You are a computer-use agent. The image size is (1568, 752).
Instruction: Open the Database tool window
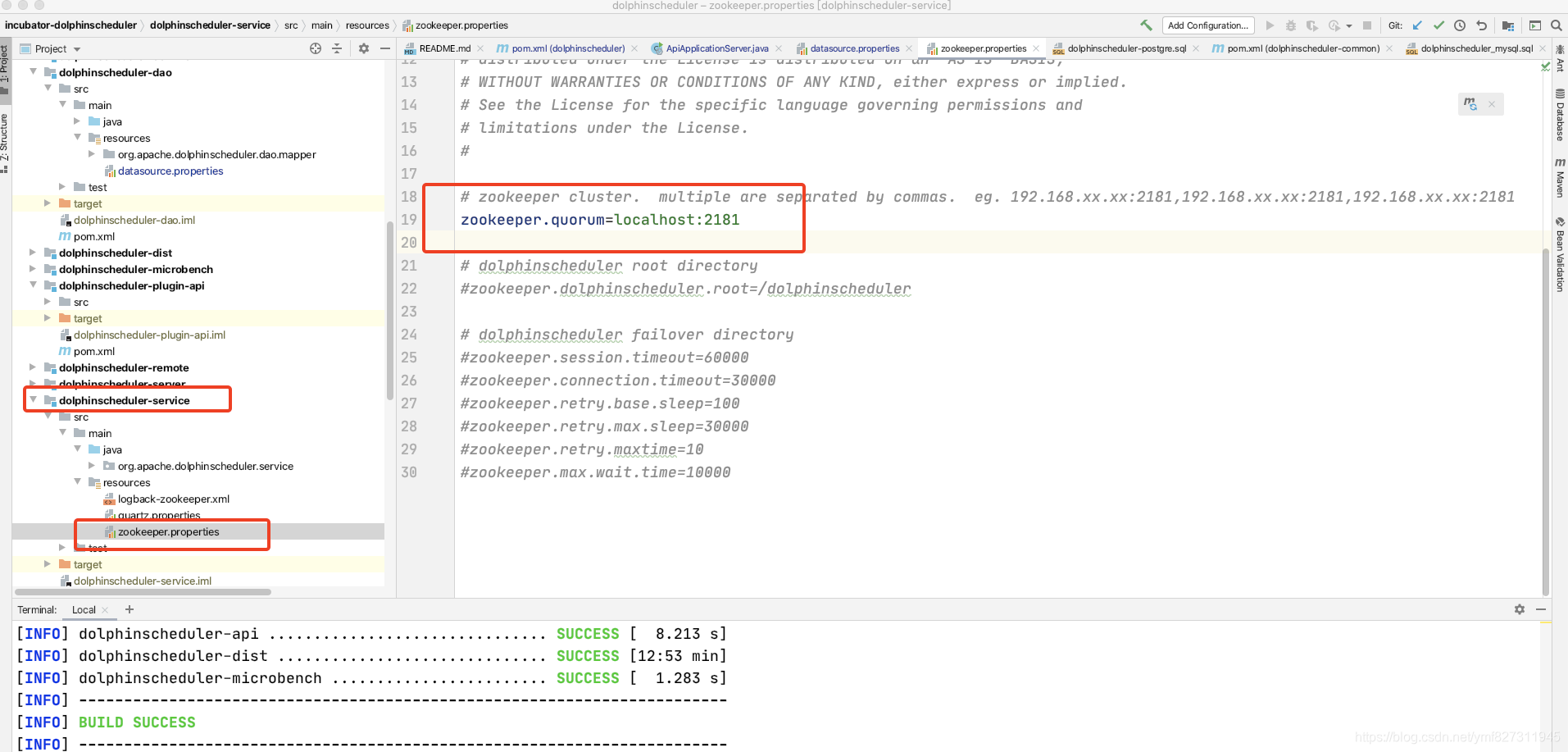click(x=1560, y=115)
